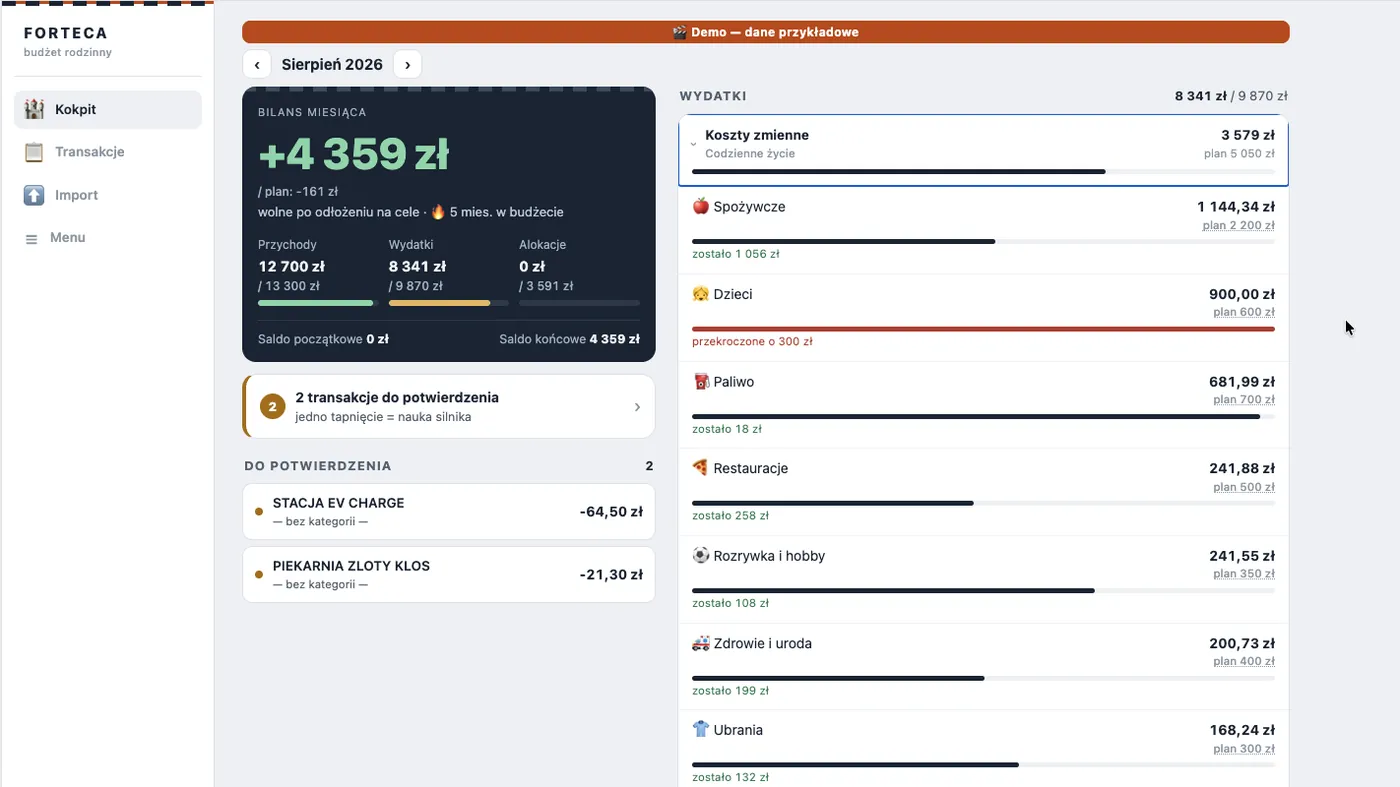
Task: Click the Saldo końcowe 4 359 zł text
Action: (x=570, y=339)
